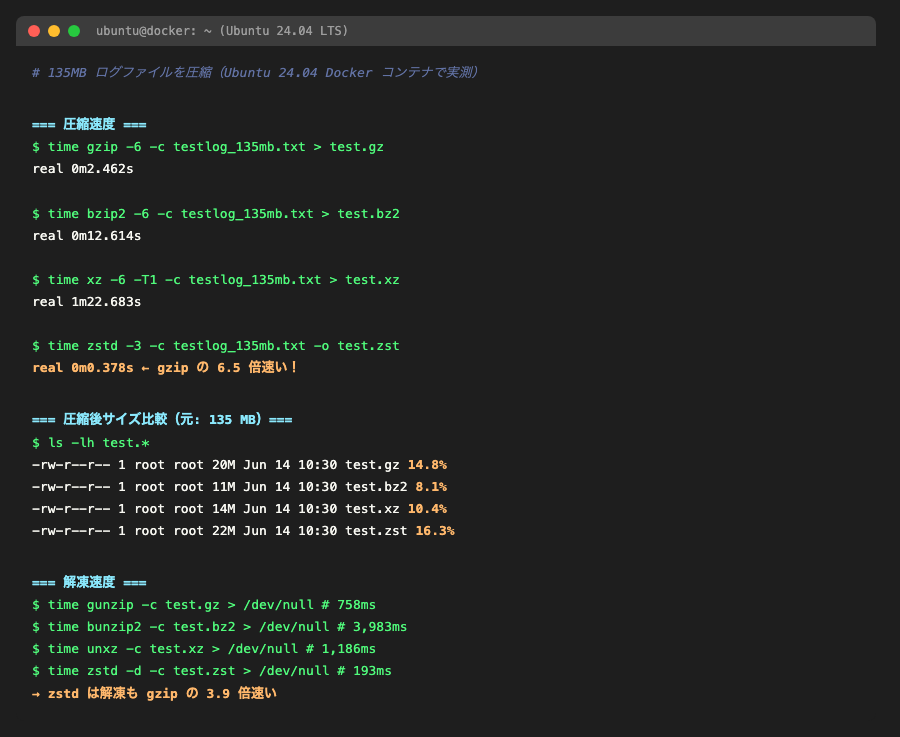Click the terminal title 'ubuntu@docker: ~ (Ubuntu 24.04 LTS)'
The height and width of the screenshot is (737, 900).
pyautogui.click(x=222, y=31)
